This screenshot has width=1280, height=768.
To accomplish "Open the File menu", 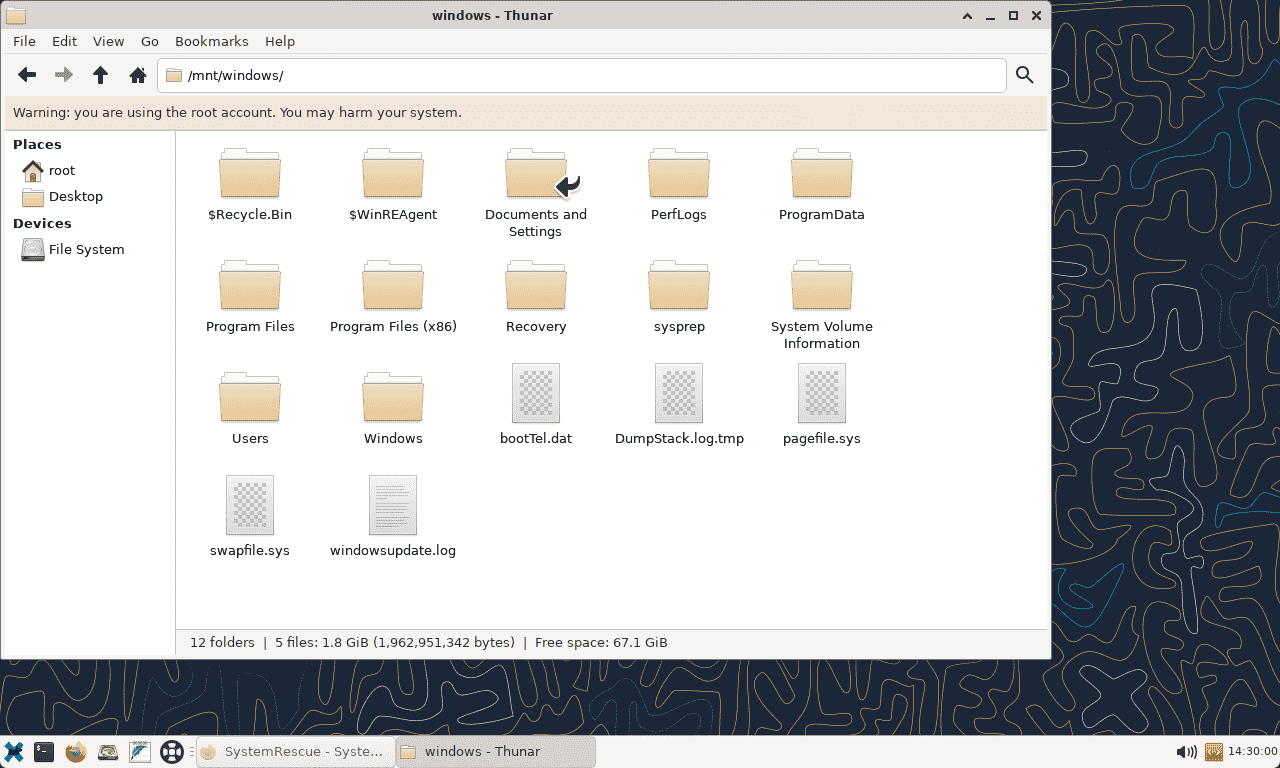I will coord(24,41).
